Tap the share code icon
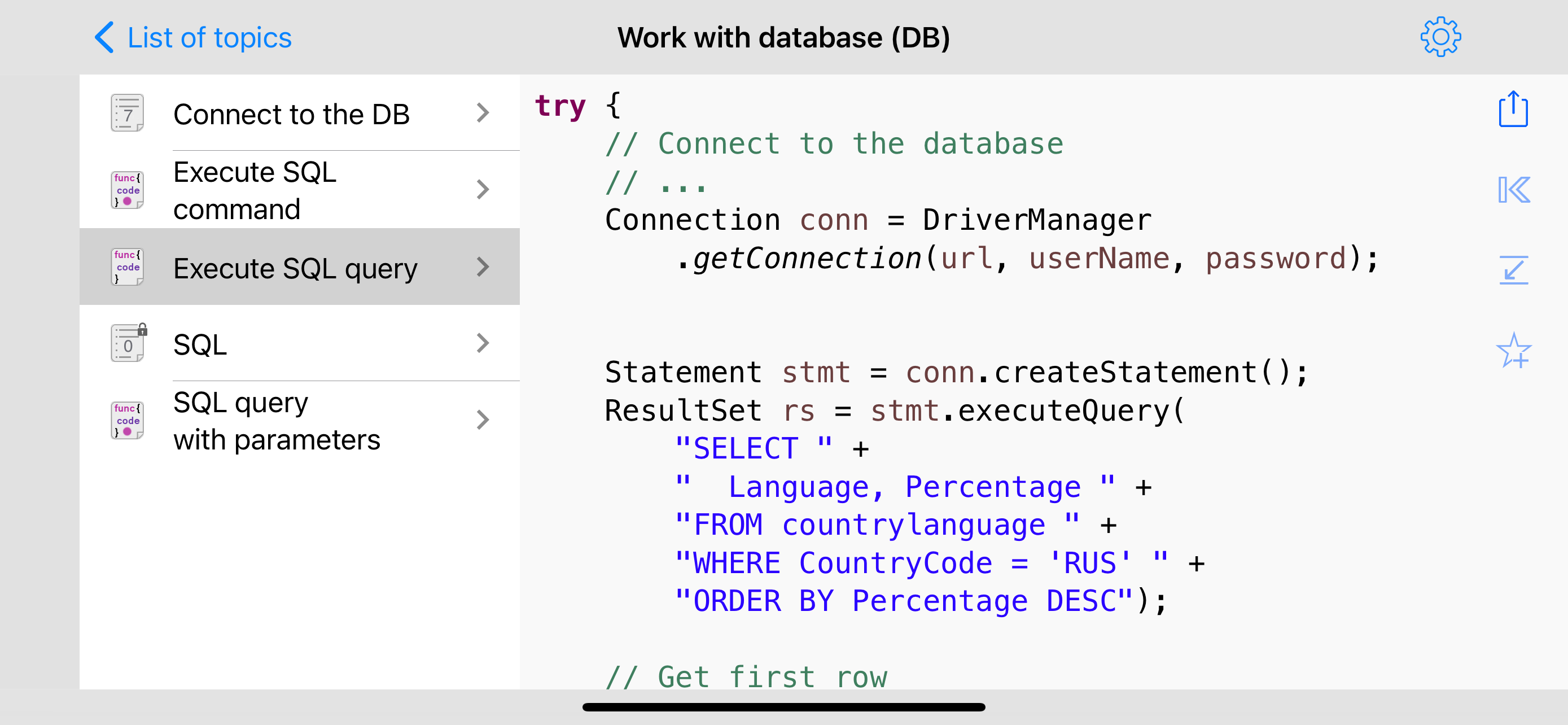The width and height of the screenshot is (1568, 725). tap(1513, 110)
